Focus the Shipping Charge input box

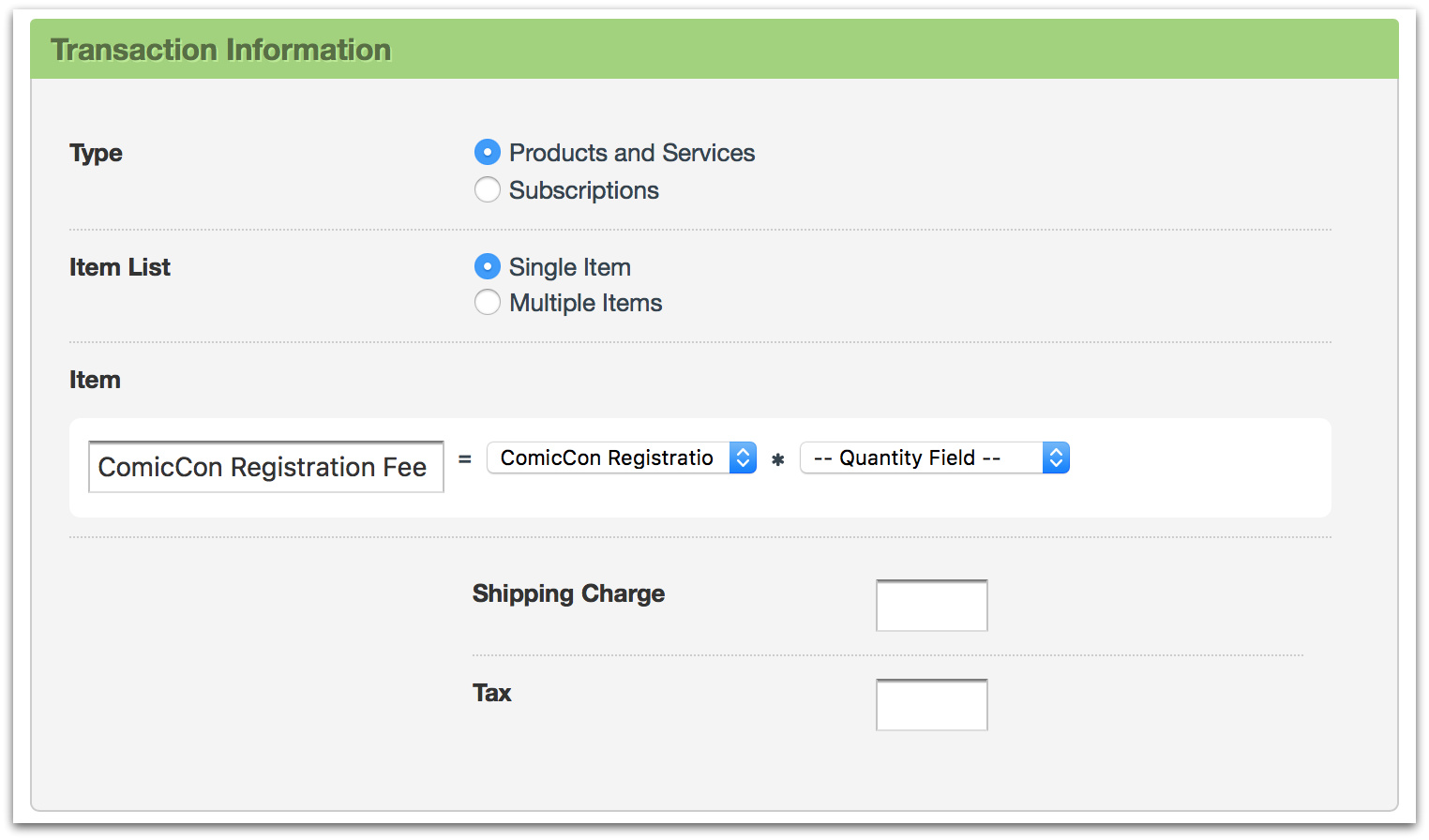[931, 606]
